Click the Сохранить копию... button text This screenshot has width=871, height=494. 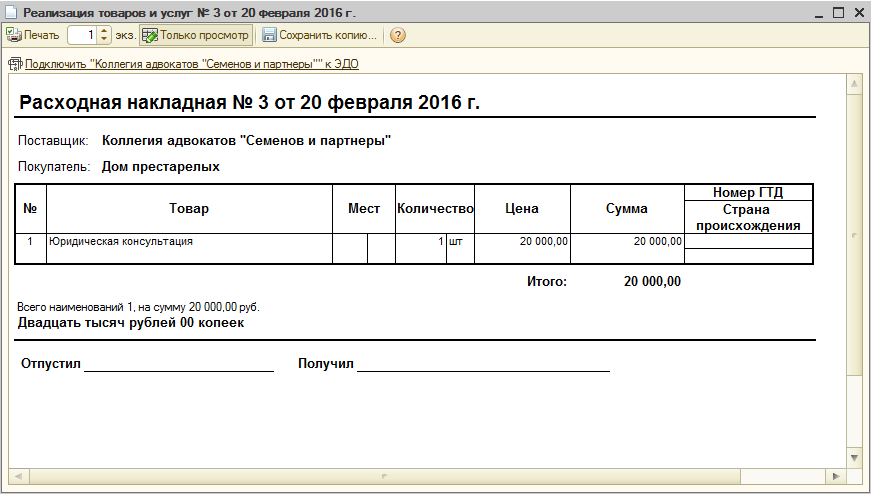point(328,35)
